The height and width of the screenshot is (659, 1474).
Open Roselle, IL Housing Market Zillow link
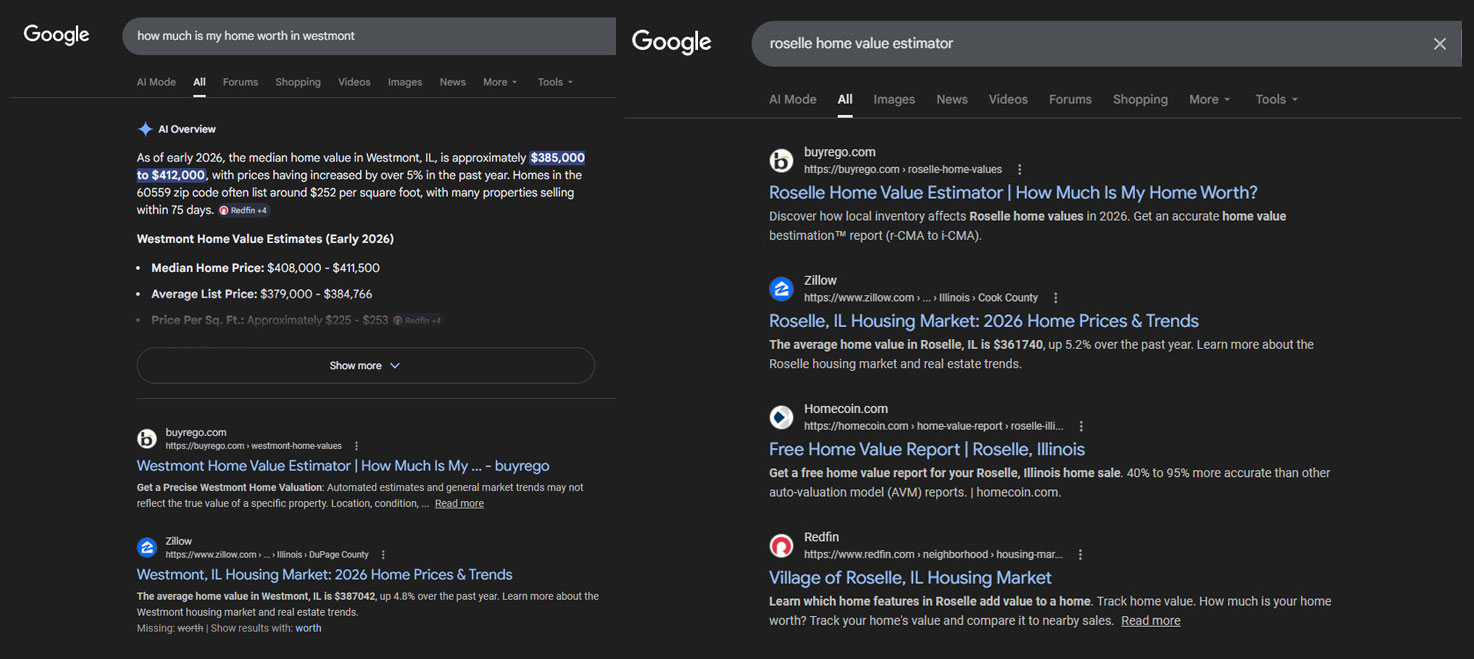pos(984,321)
